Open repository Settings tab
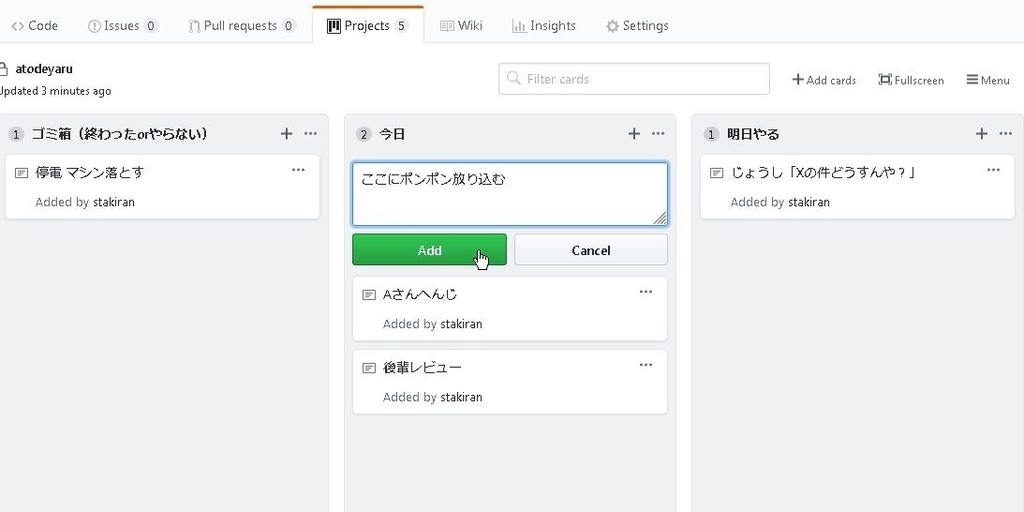Screen dimensions: 1024x512 tap(637, 25)
